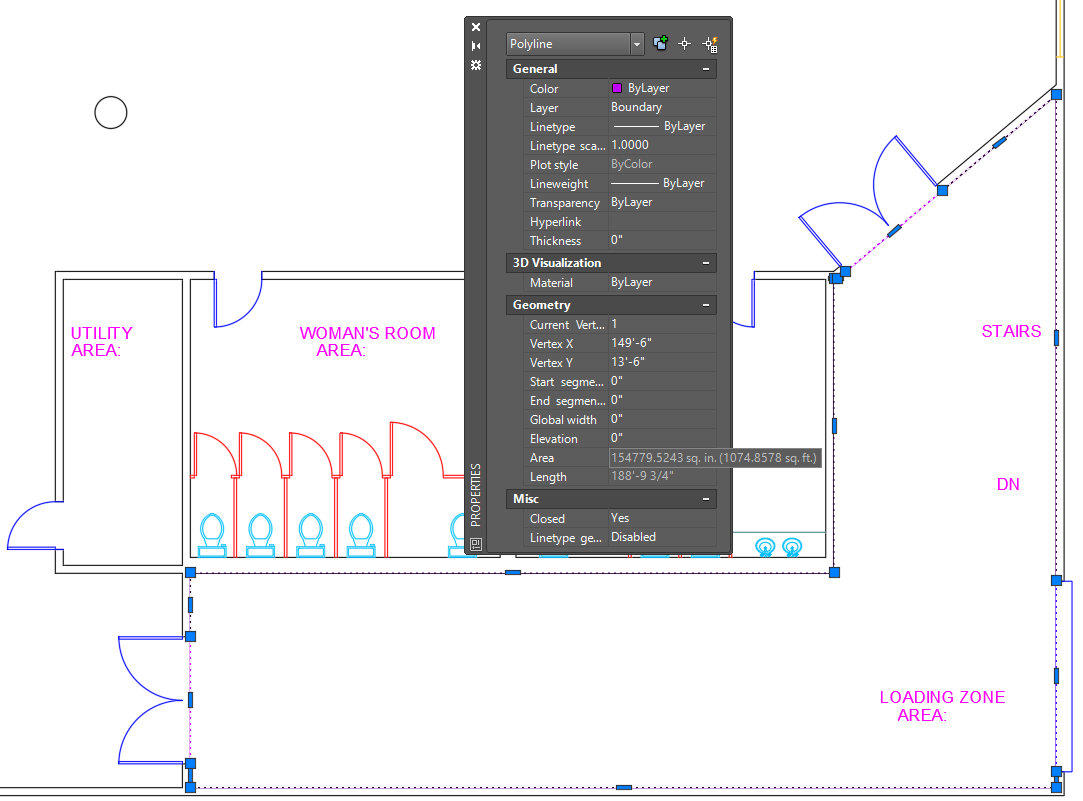
Task: Select the grip at the STAIRS corner
Action: coord(1056,94)
